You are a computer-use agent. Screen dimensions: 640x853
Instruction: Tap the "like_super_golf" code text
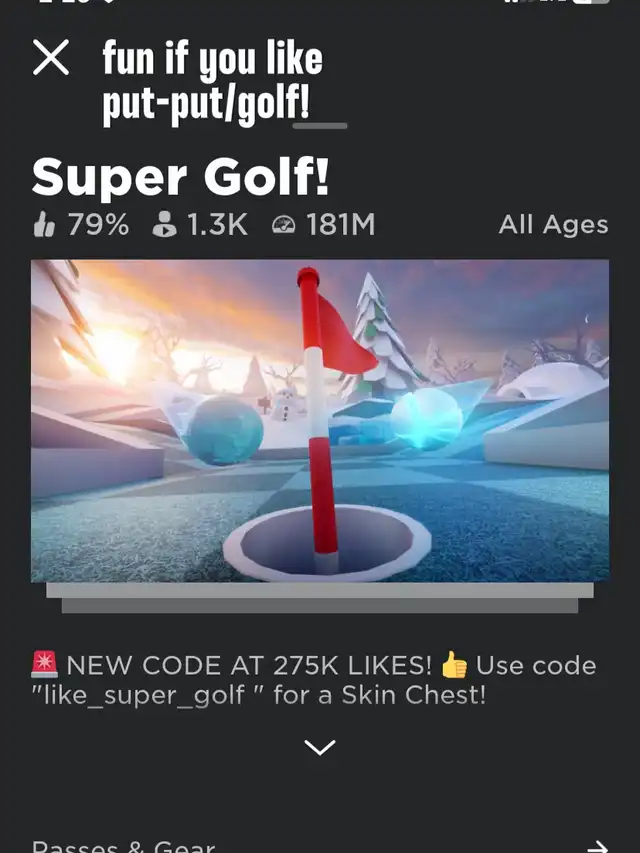point(144,695)
